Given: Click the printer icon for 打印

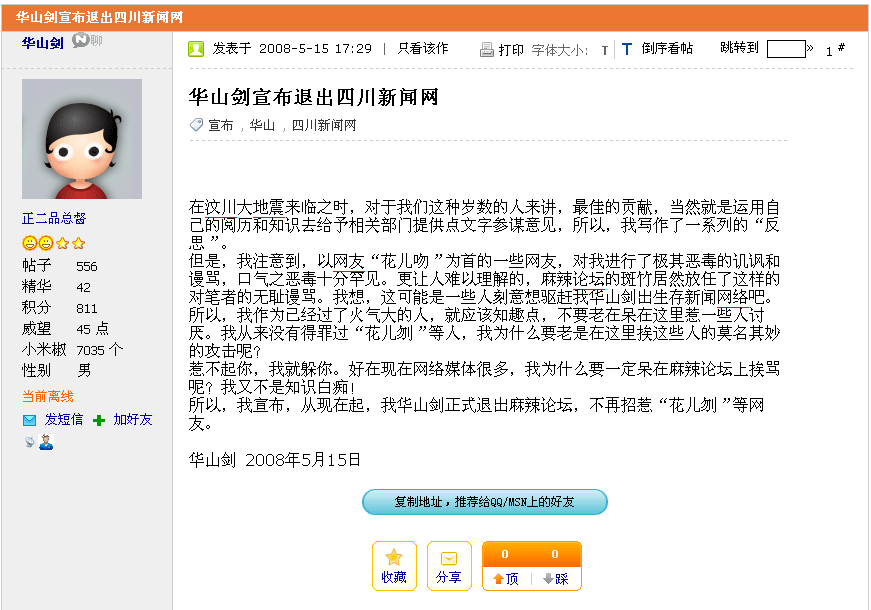Looking at the screenshot, I should pyautogui.click(x=487, y=49).
